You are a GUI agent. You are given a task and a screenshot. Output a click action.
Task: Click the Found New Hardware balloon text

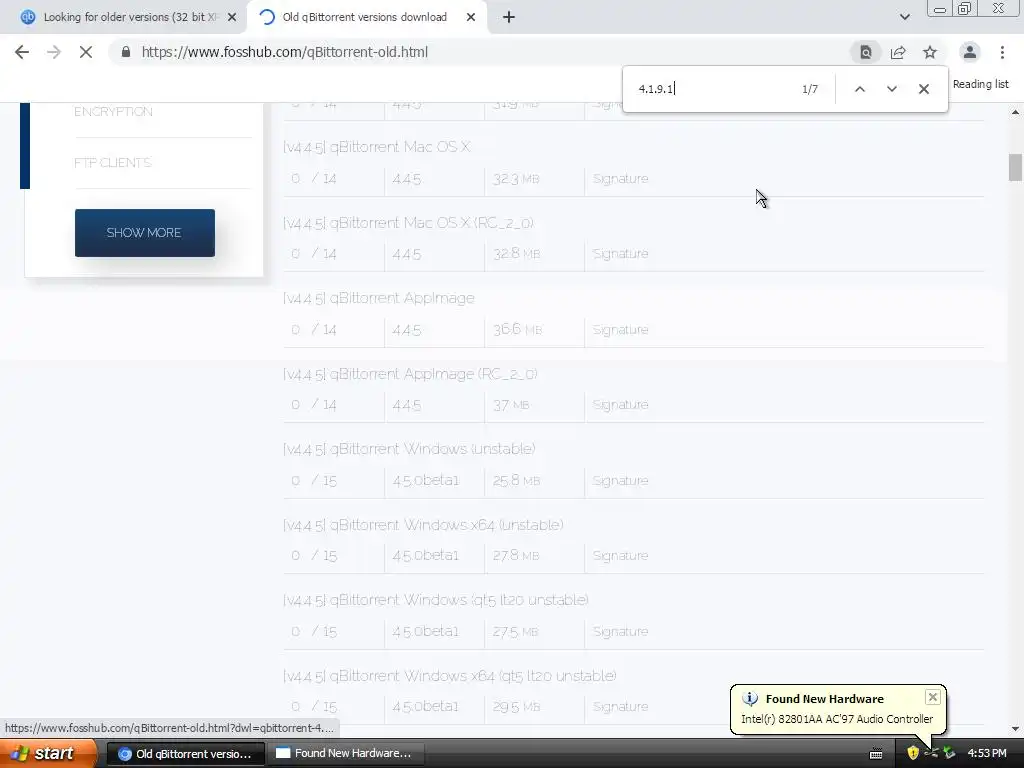[x=837, y=719]
